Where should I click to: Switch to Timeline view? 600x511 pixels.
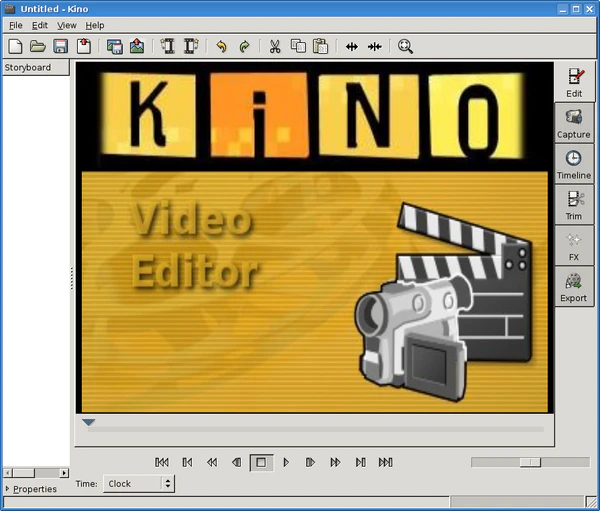tap(574, 163)
